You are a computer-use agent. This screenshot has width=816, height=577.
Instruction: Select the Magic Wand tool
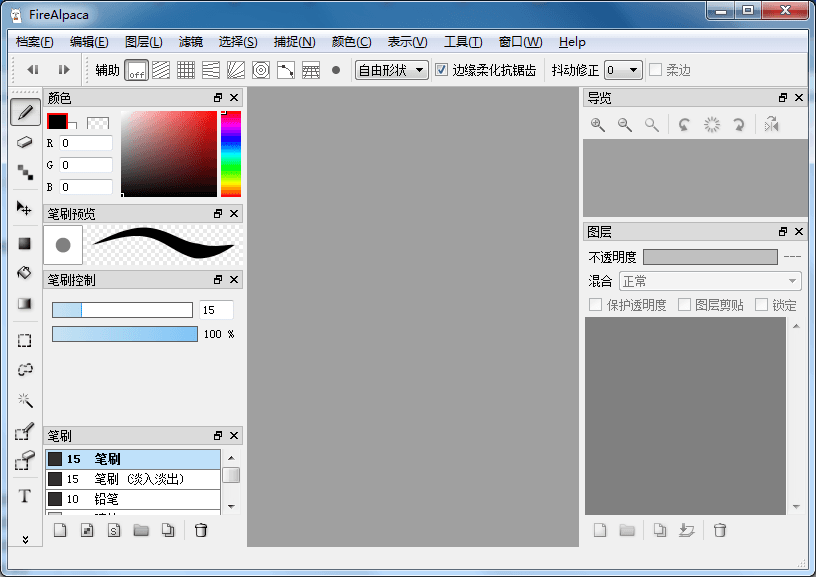click(25, 400)
